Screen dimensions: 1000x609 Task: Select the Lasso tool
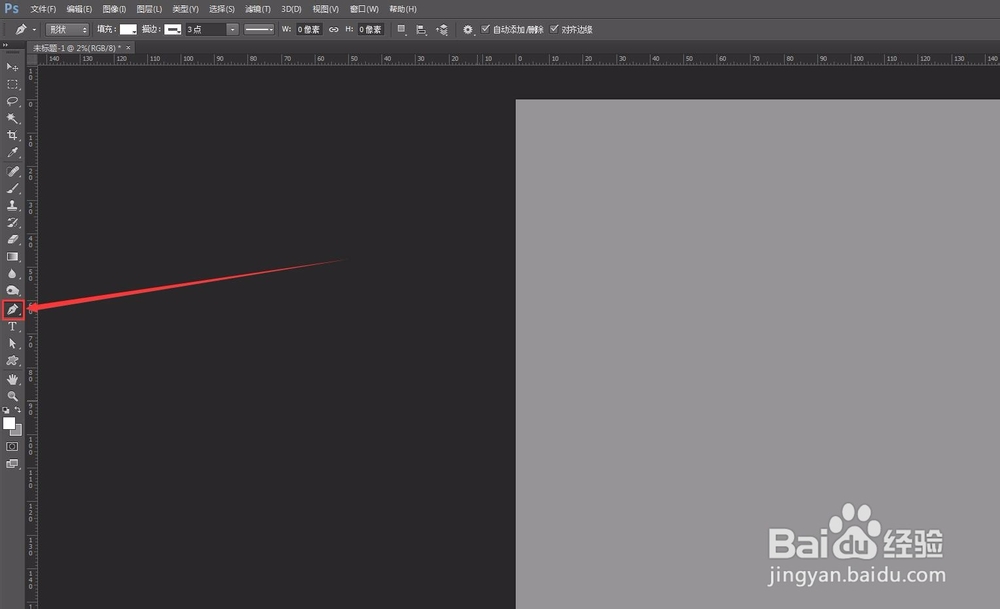[x=12, y=101]
